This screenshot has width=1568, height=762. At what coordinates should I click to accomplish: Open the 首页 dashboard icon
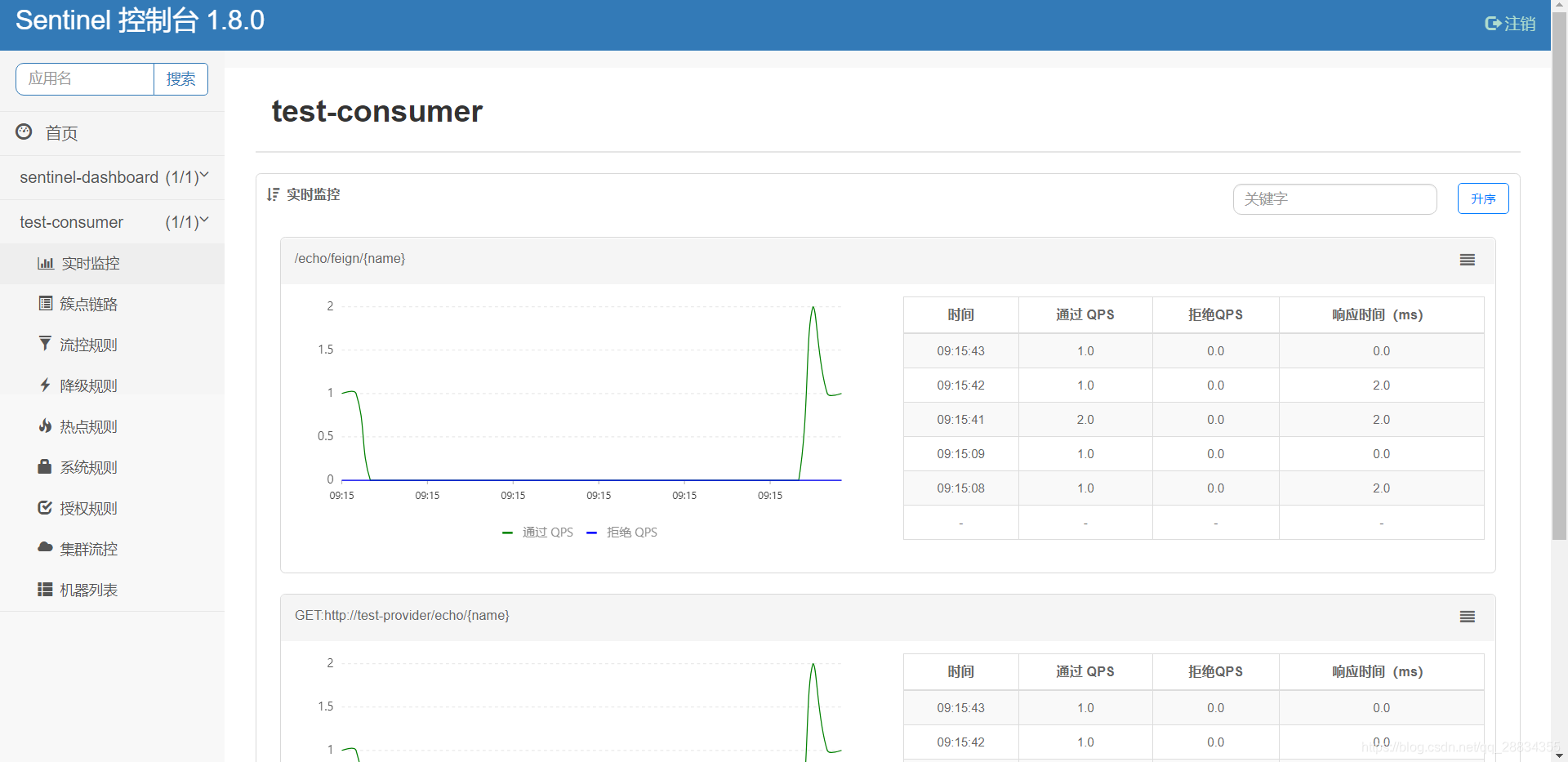tap(24, 131)
